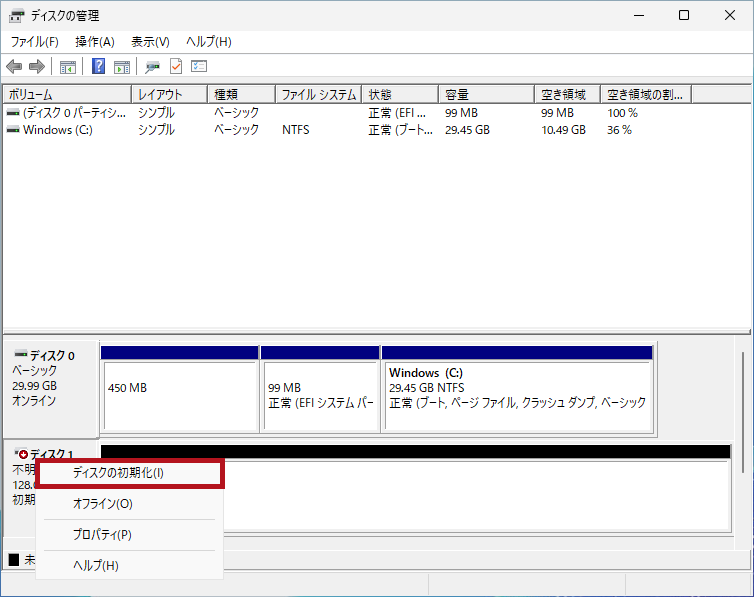Image resolution: width=754 pixels, height=597 pixels.
Task: Open the 表示(V) menu
Action: click(150, 42)
